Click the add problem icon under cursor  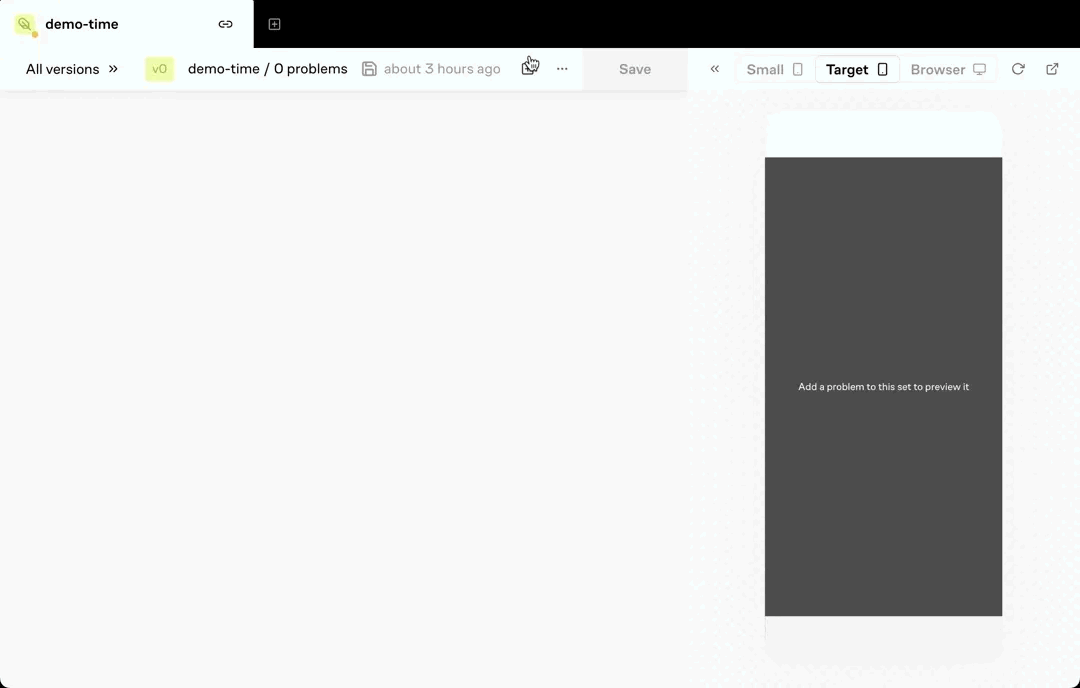pos(528,67)
